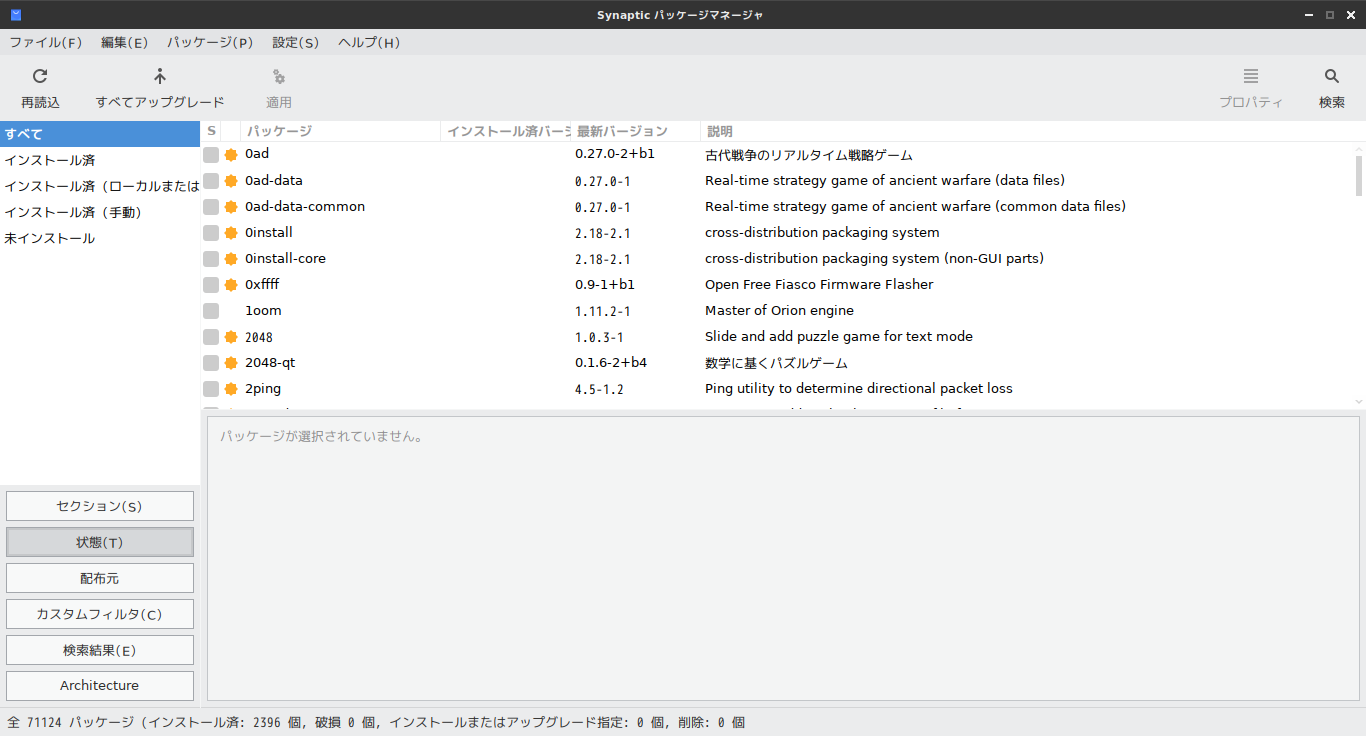Click the すべてアップグレード upgrade-all icon
1366x736 pixels.
tap(160, 76)
